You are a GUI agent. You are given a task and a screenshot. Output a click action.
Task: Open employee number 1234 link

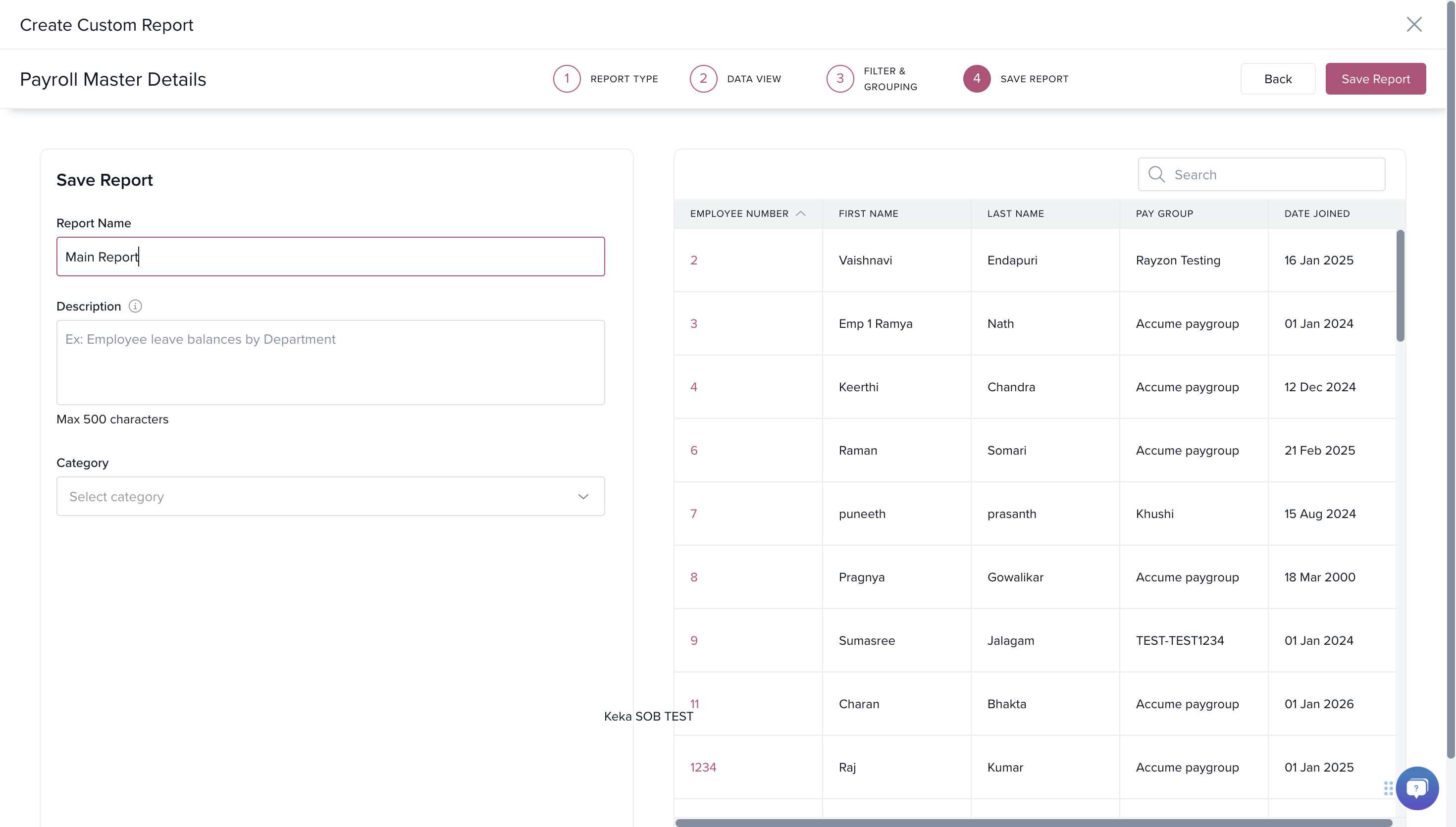coord(703,768)
